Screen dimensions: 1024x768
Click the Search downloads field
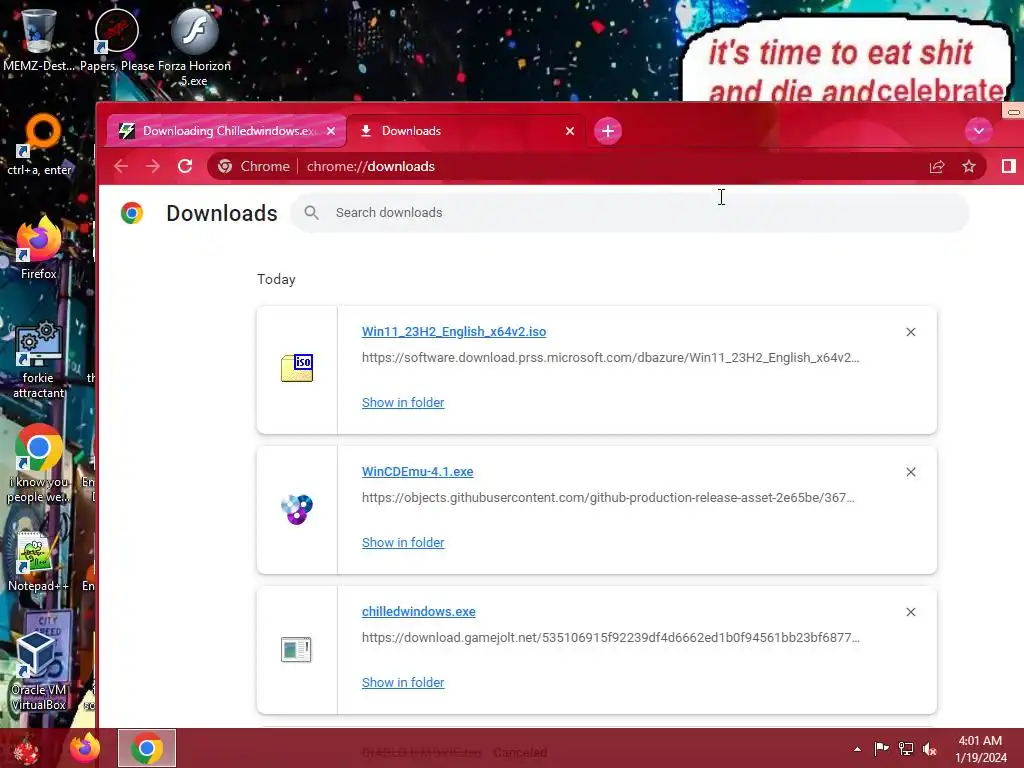point(630,213)
